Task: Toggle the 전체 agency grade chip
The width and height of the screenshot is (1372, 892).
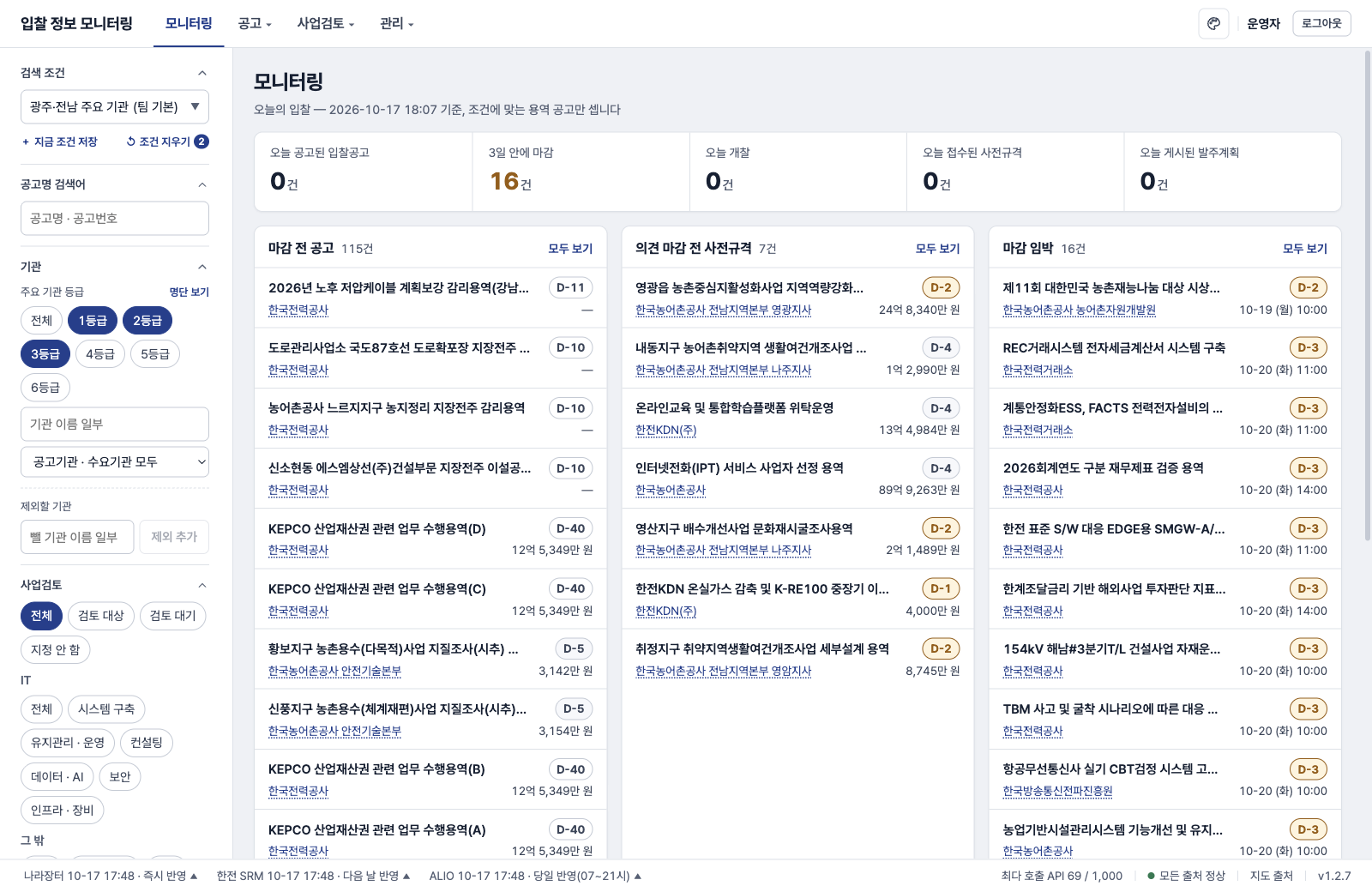Action: point(41,321)
